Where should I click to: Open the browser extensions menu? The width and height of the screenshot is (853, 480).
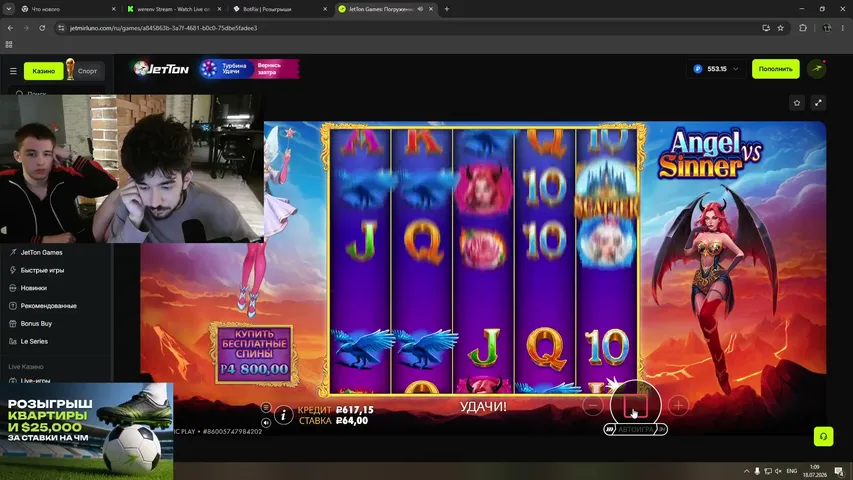point(803,28)
